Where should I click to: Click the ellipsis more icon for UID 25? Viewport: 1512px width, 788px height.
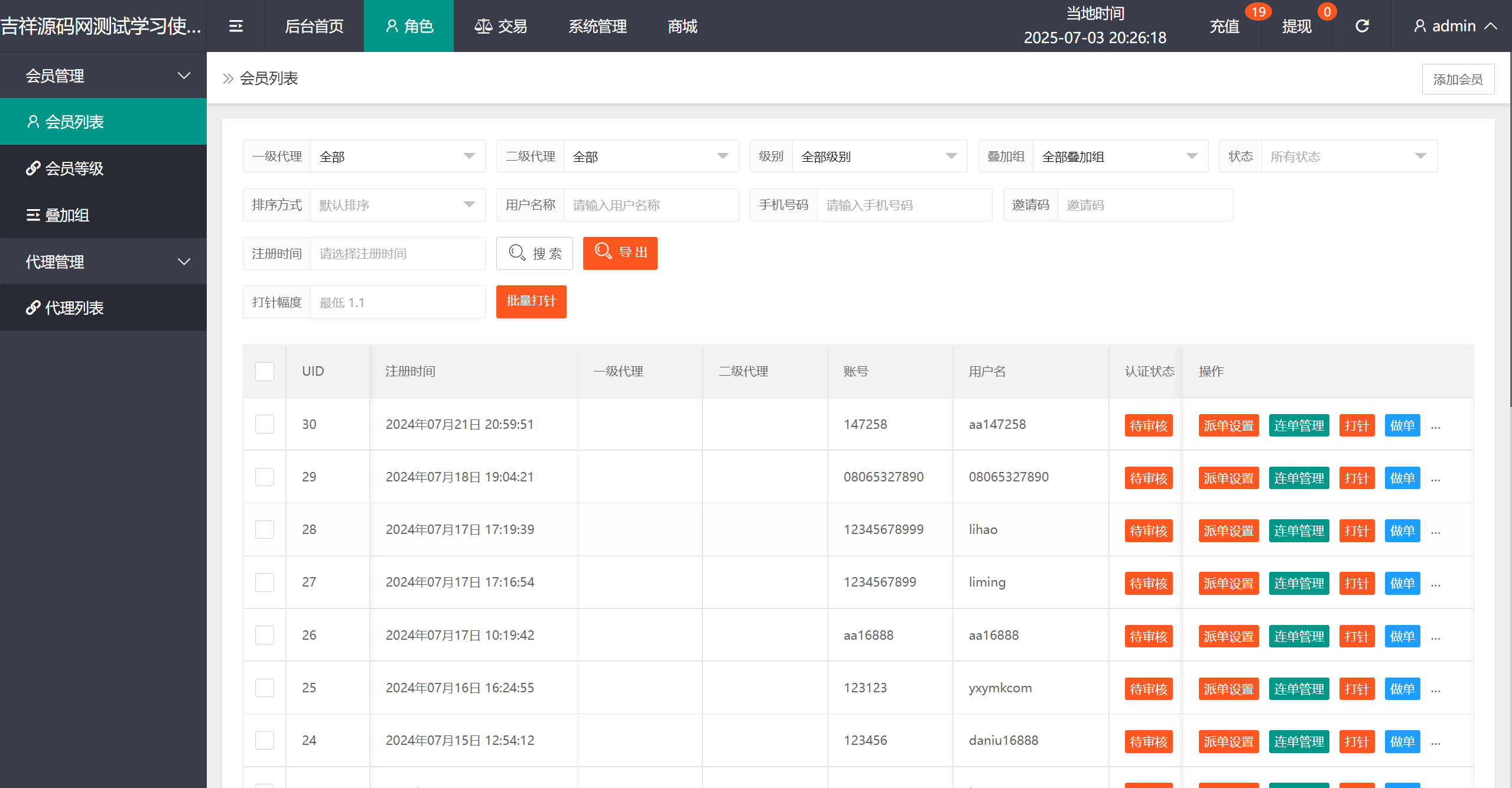[1436, 690]
